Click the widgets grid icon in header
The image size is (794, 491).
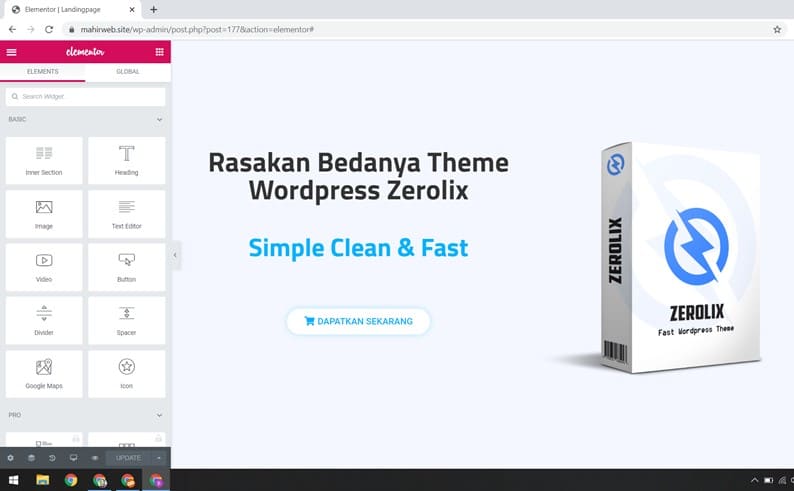point(159,52)
